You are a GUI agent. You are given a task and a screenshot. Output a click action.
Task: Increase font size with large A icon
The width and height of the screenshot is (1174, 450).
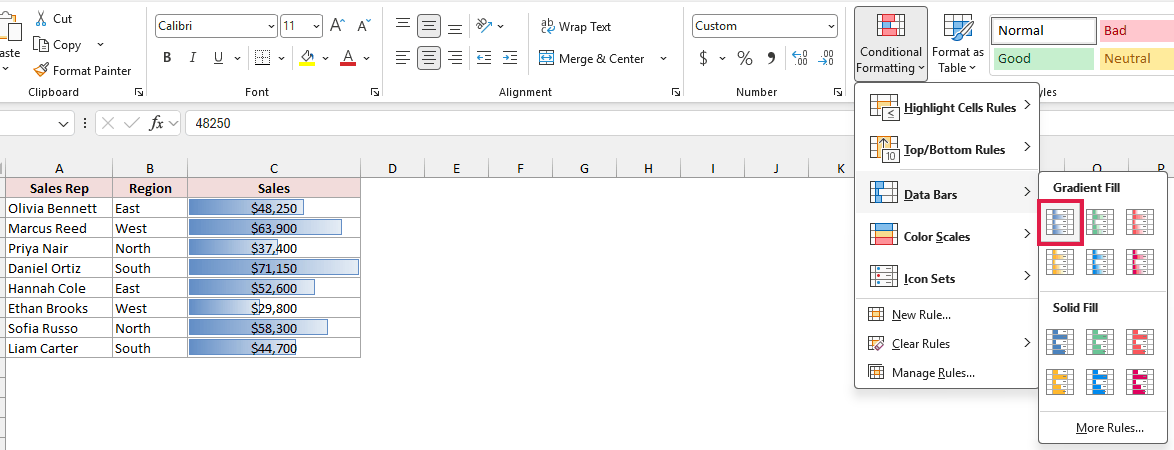coord(337,26)
